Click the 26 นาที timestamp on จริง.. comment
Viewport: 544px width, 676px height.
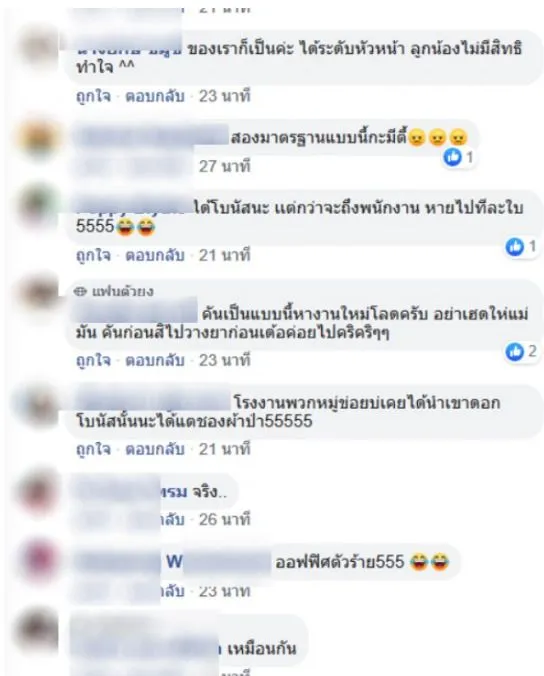[x=225, y=520]
